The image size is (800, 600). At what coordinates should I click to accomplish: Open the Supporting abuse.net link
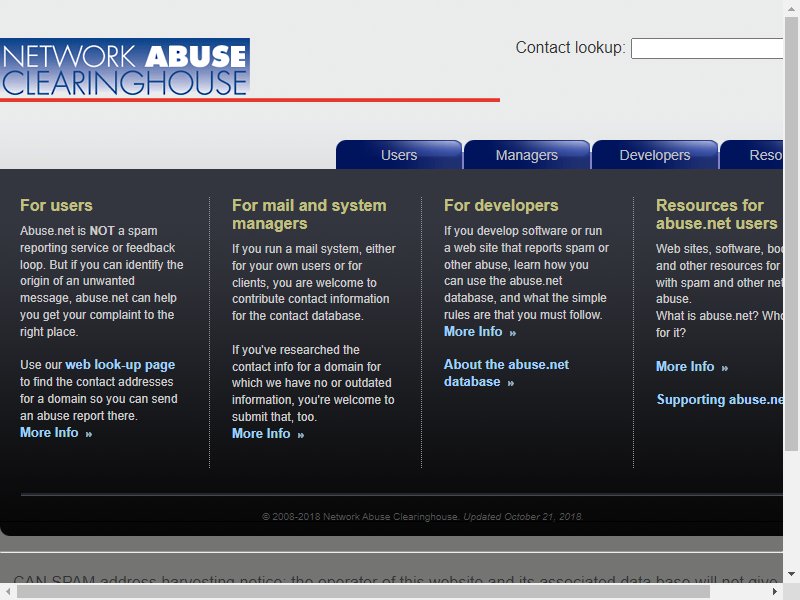coord(719,399)
